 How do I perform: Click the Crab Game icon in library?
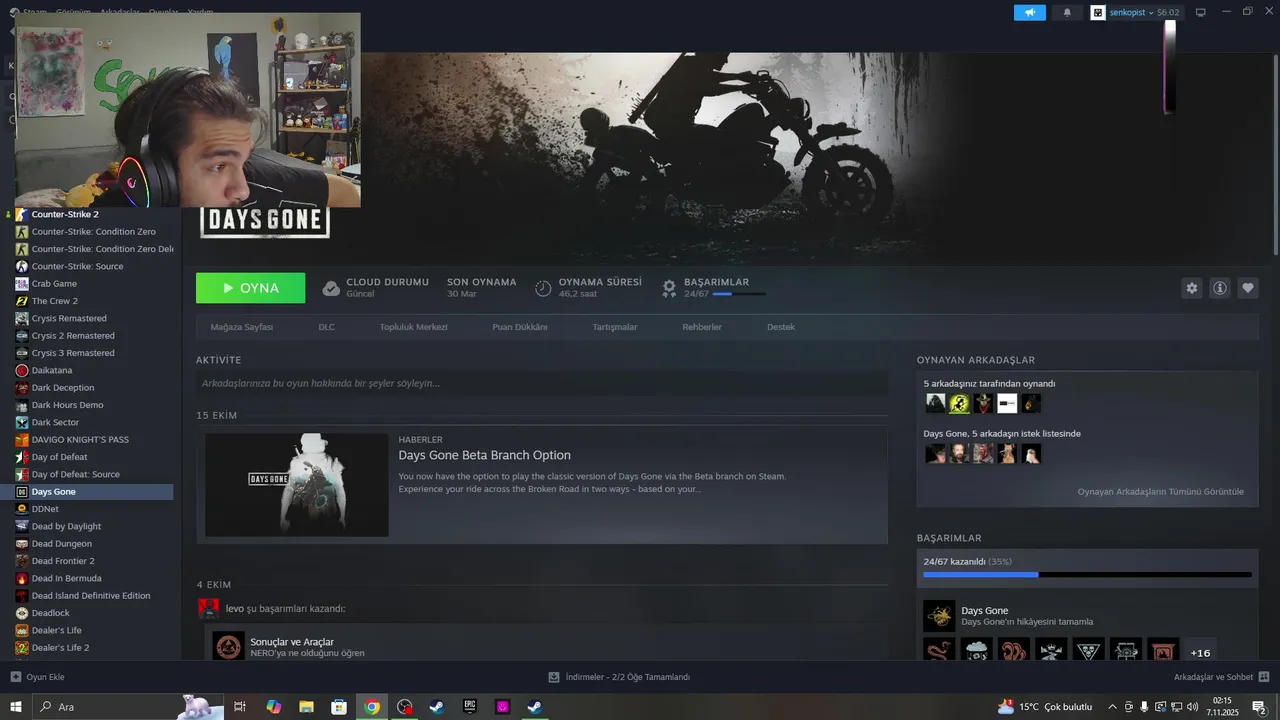coord(22,284)
